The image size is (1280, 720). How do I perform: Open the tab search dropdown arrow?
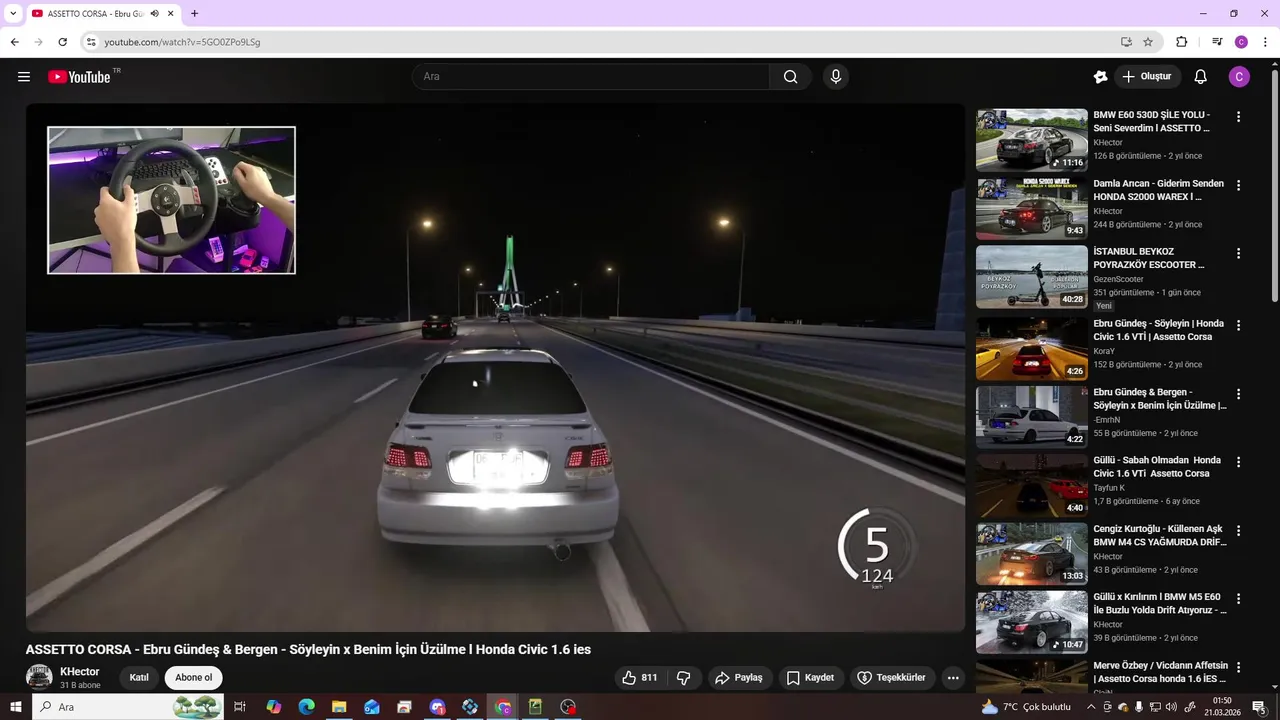[x=13, y=14]
